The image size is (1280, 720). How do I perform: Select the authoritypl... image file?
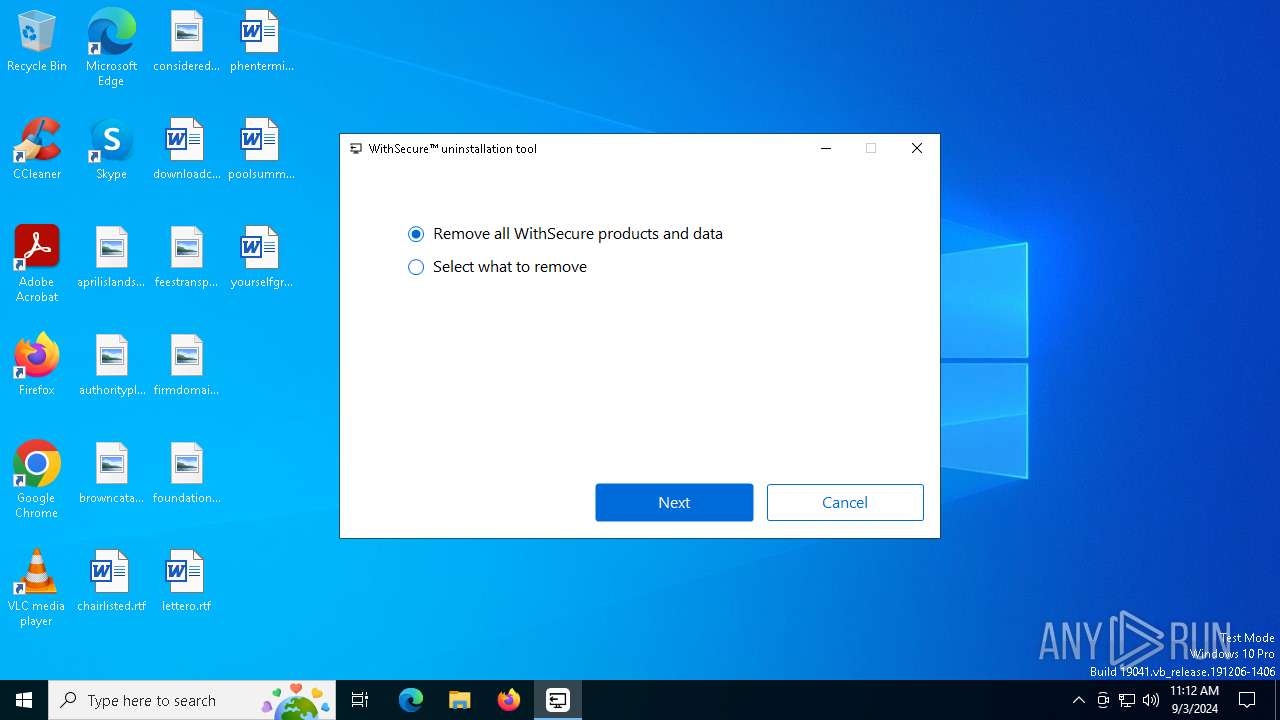click(x=111, y=365)
